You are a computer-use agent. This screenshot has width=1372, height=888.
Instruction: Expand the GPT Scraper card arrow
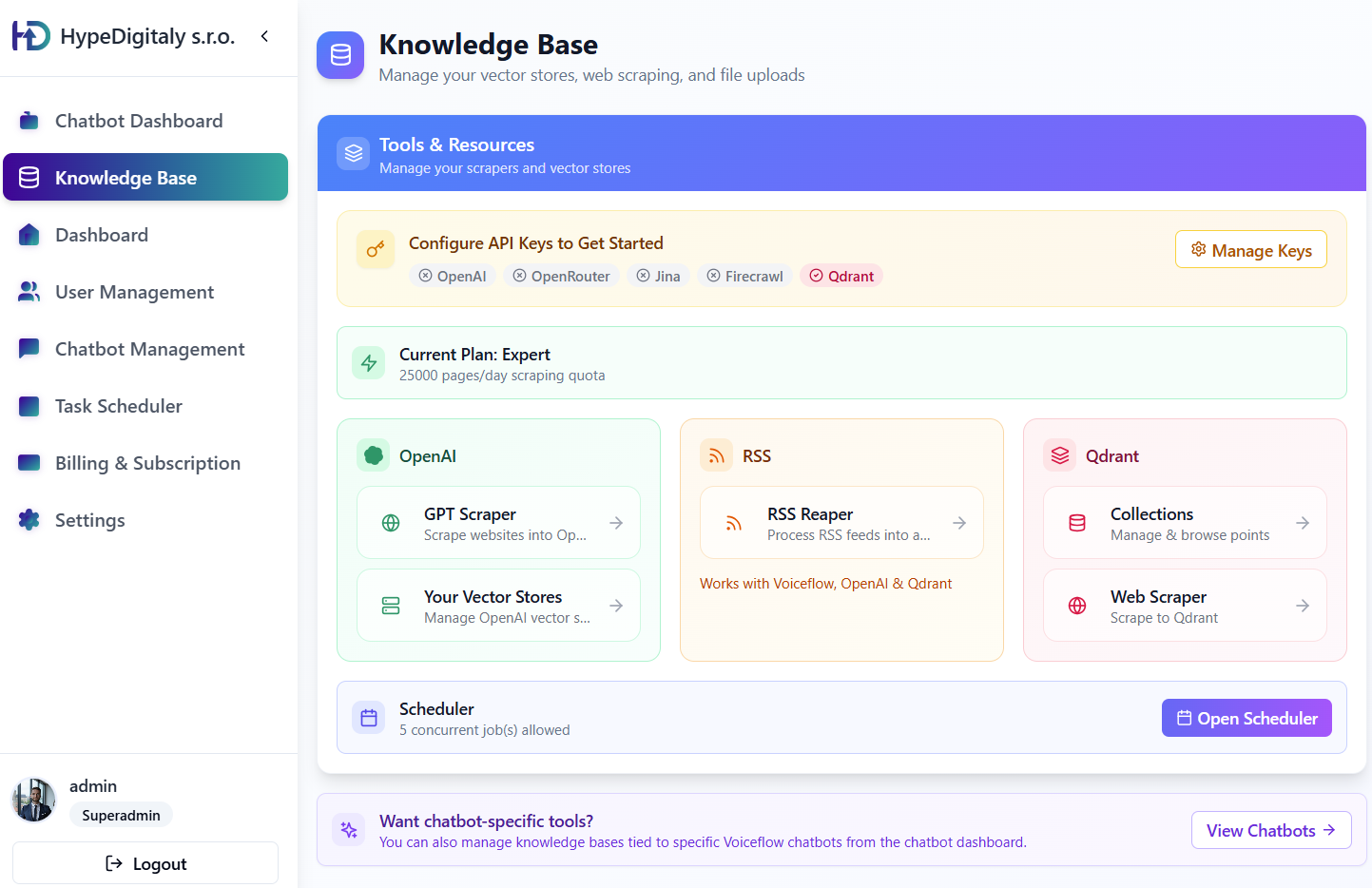(x=616, y=522)
